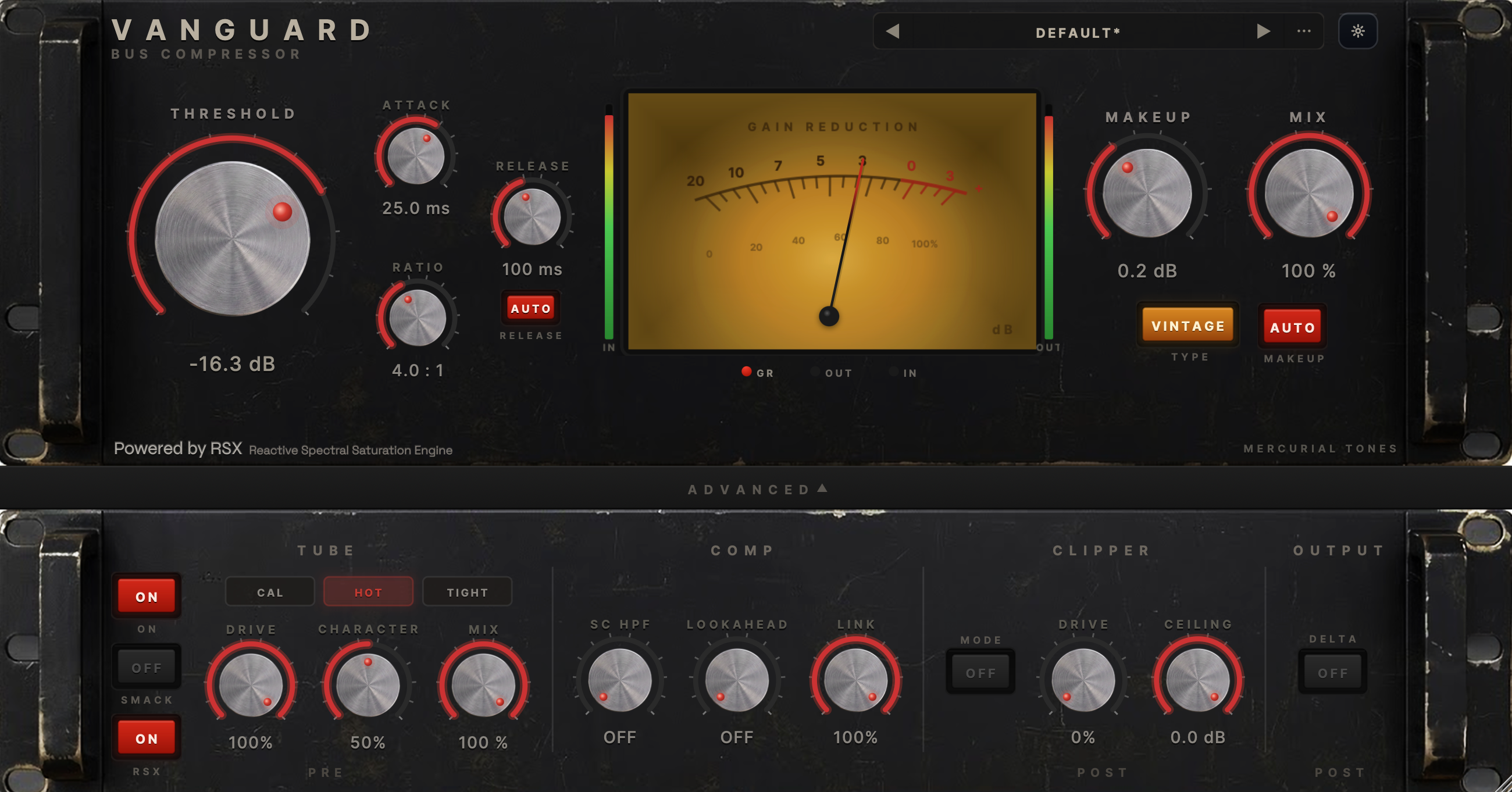Select the TIGHT tube mode tab
The image size is (1512, 792).
click(467, 592)
